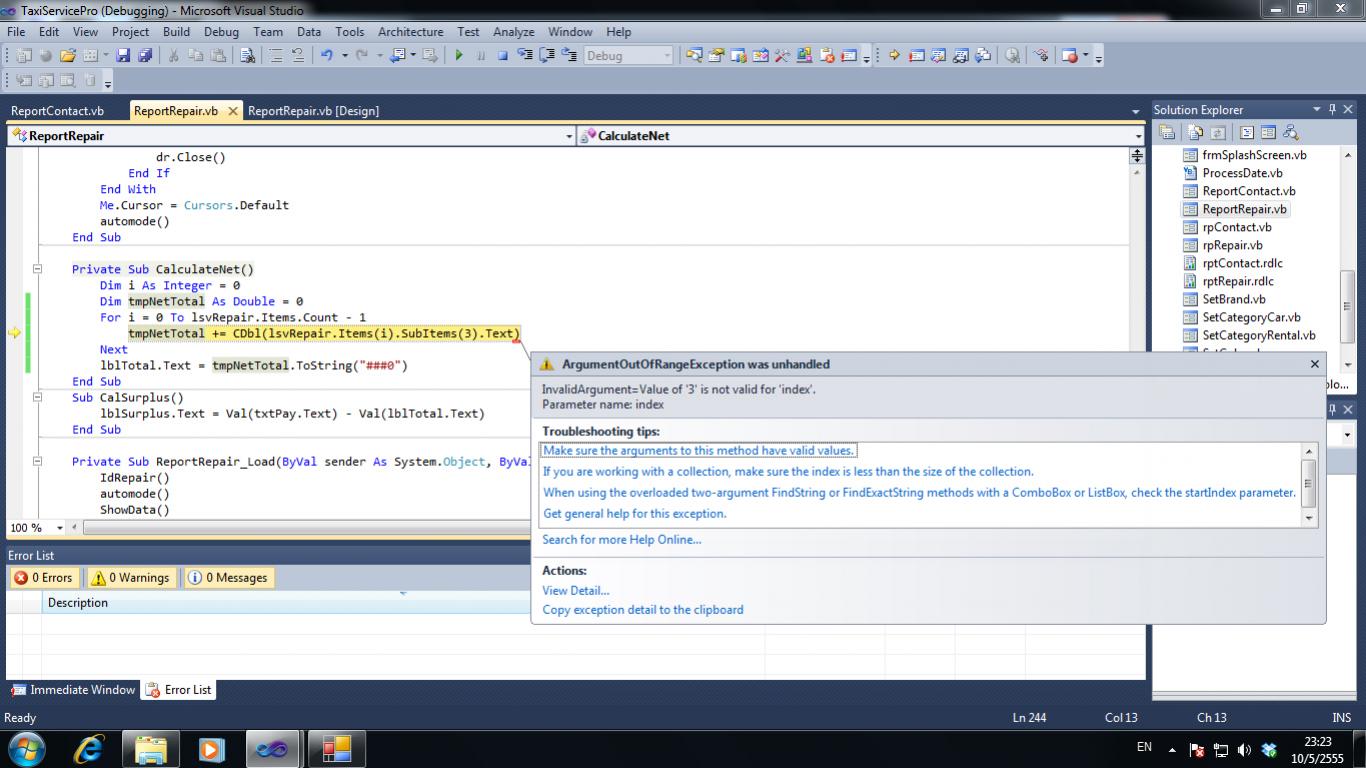The height and width of the screenshot is (768, 1366).
Task: Click the Properties icon in Solution Explorer
Action: point(1167,132)
